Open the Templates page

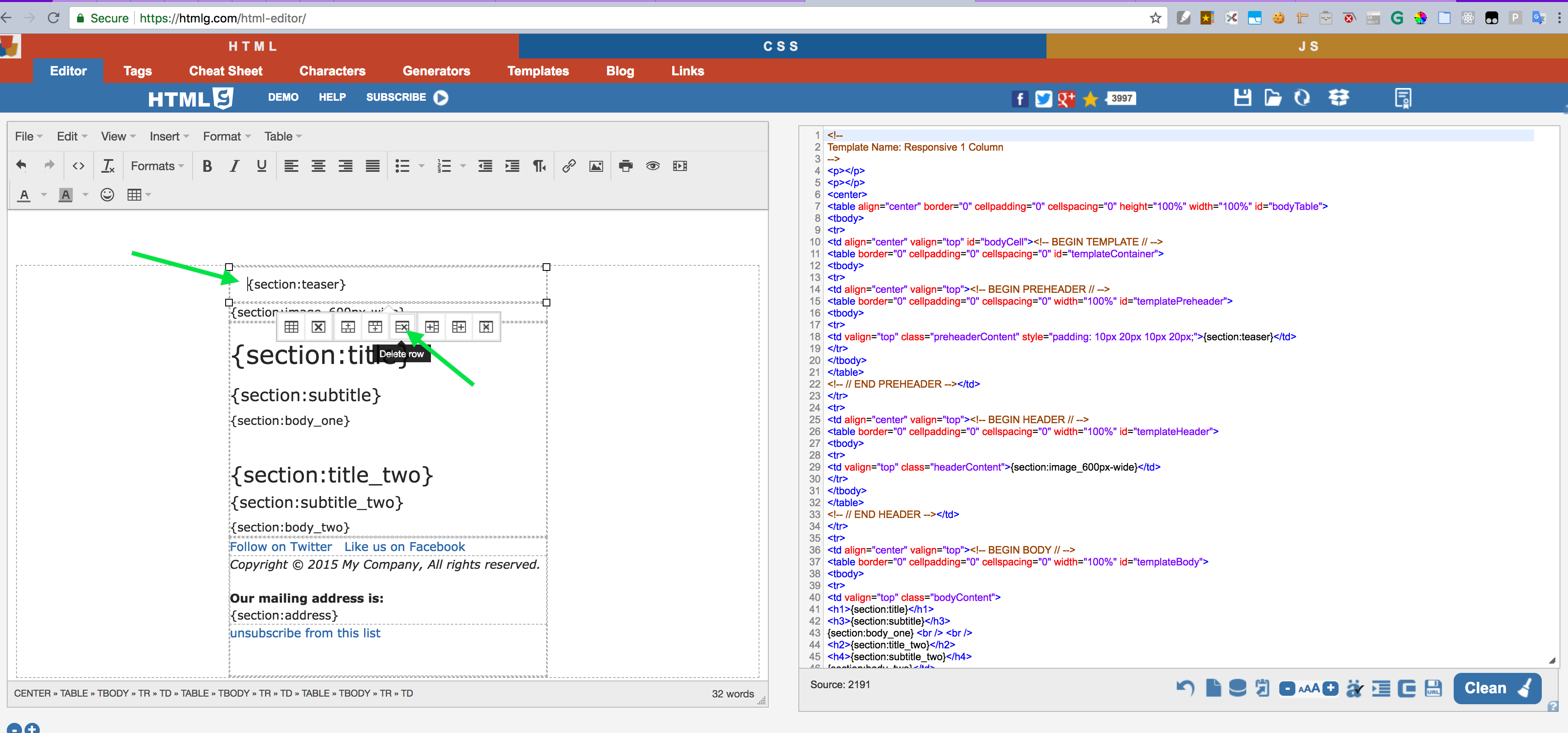point(538,71)
